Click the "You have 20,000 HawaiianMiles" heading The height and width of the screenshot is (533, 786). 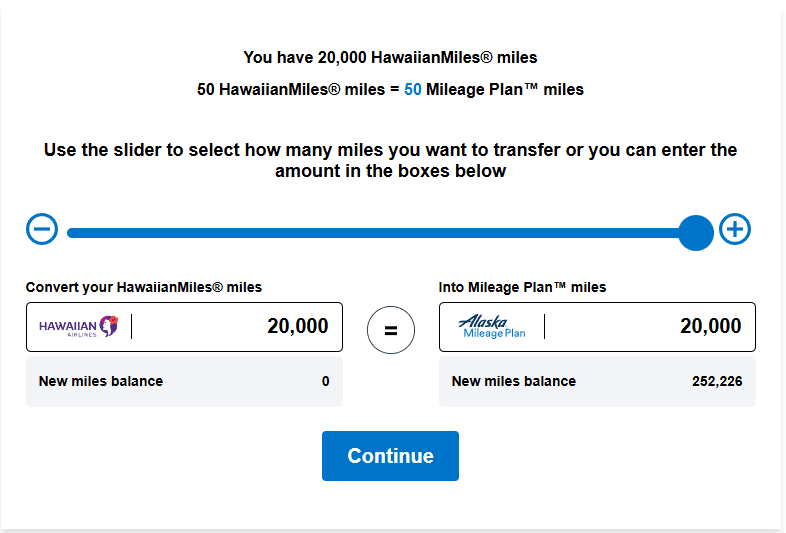click(390, 58)
